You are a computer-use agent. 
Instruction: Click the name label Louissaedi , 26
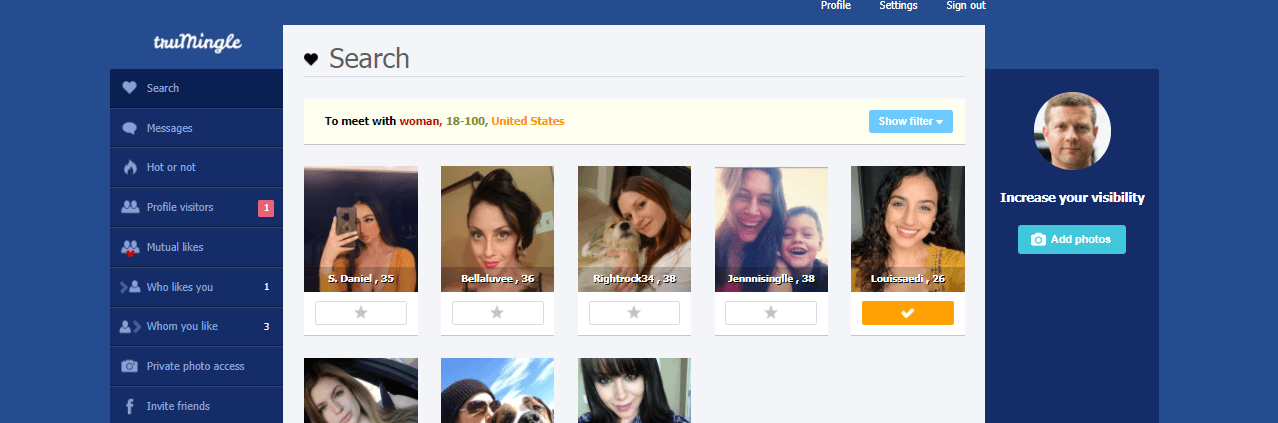point(908,279)
